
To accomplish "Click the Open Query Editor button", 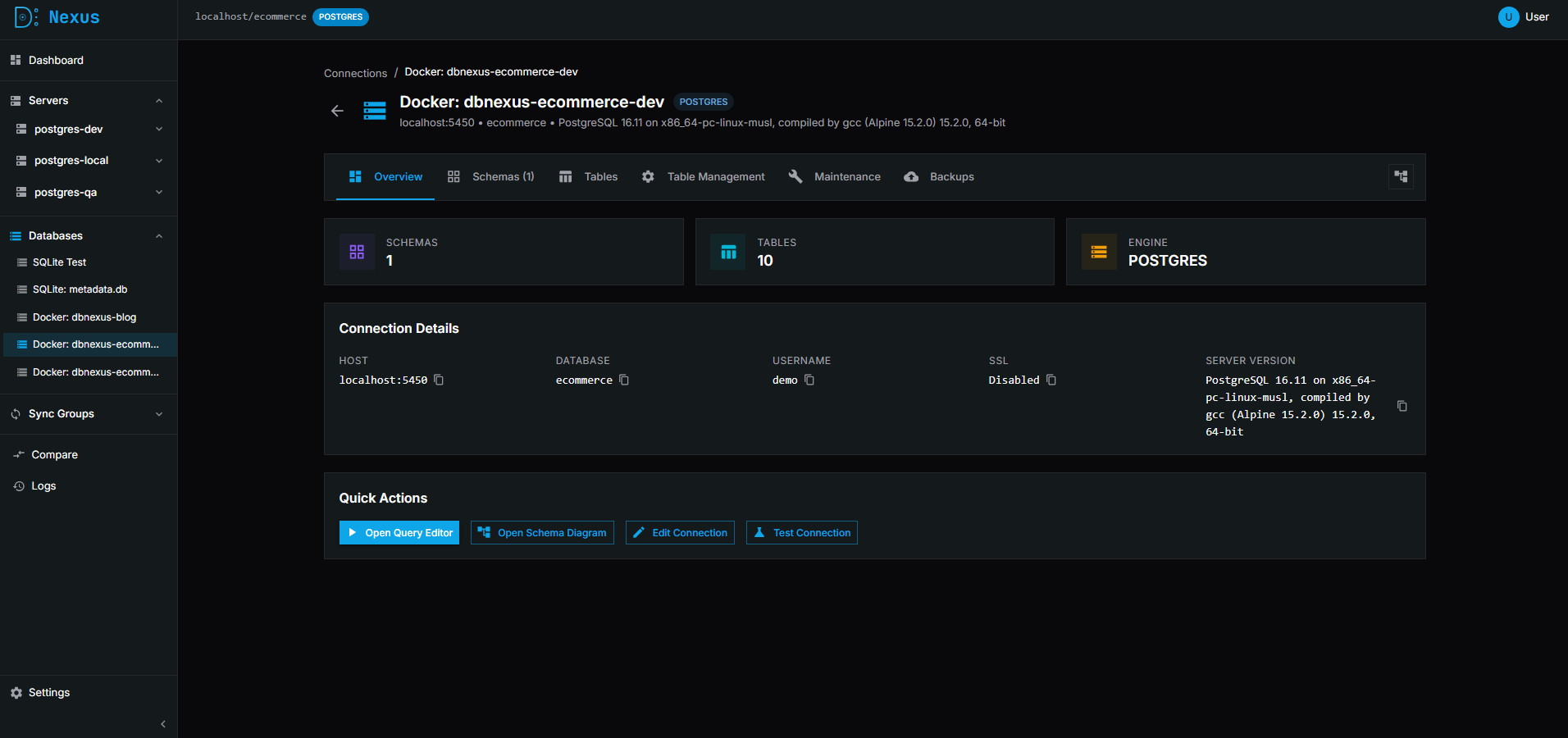I will [x=399, y=533].
